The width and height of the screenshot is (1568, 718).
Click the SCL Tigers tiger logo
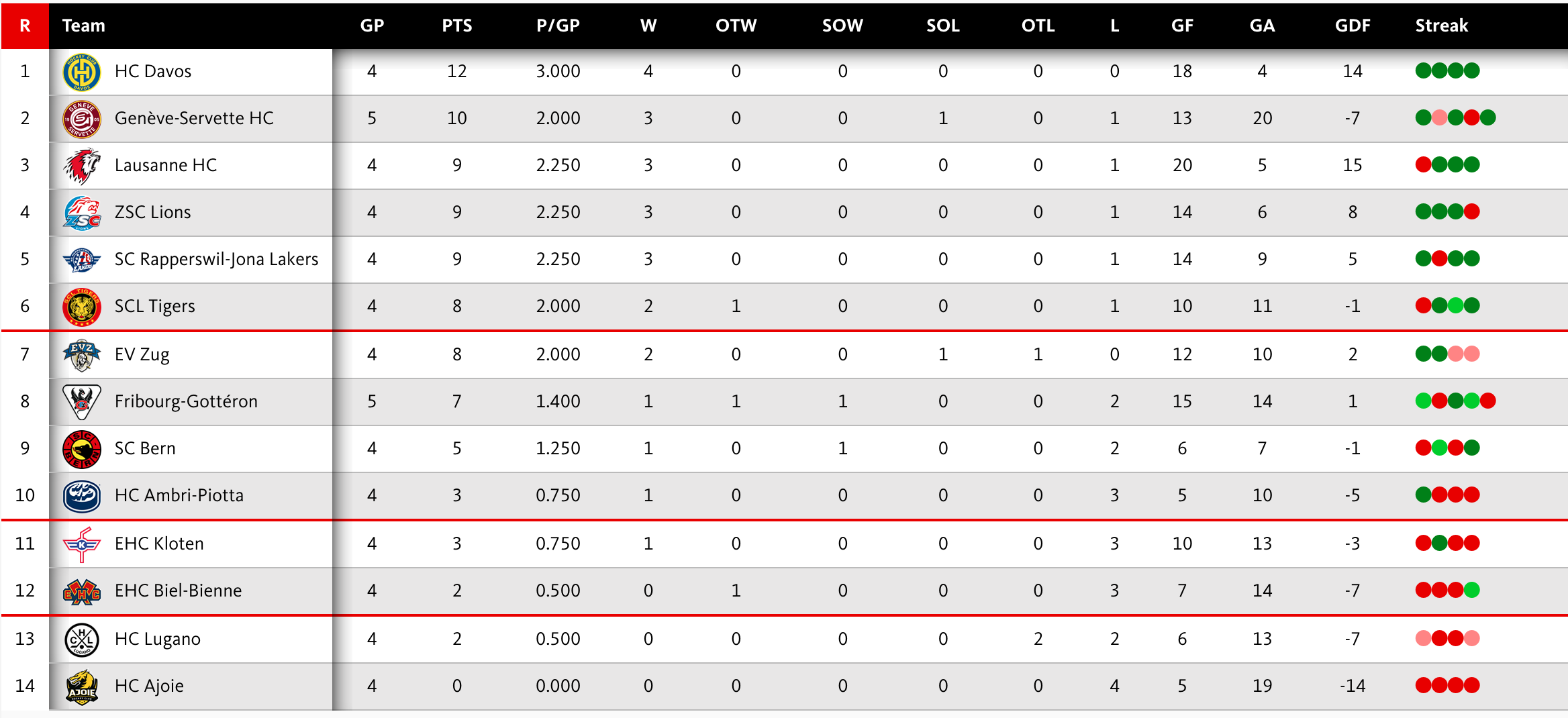point(81,307)
